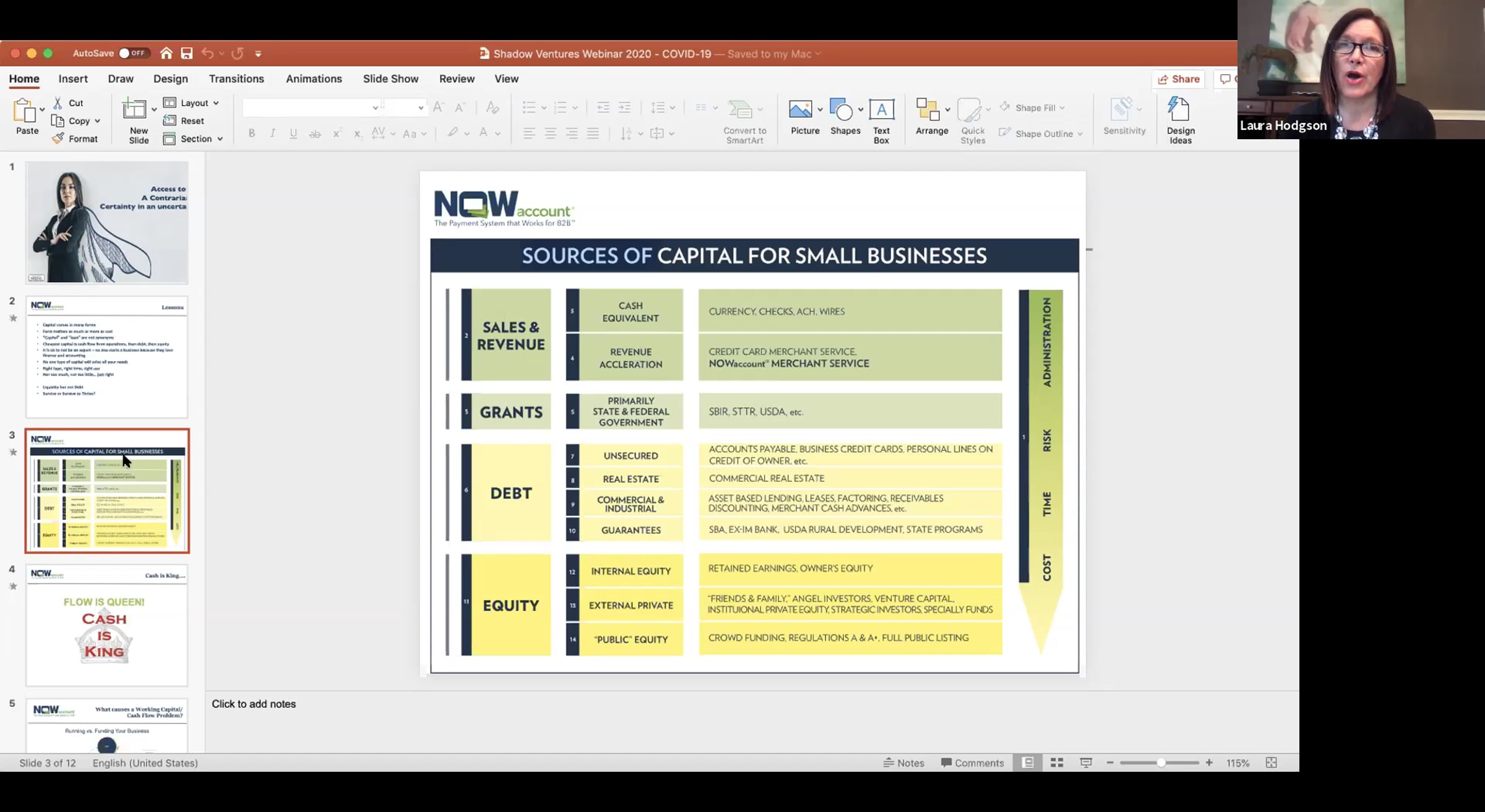
Task: Align text to the left
Action: pyautogui.click(x=529, y=133)
